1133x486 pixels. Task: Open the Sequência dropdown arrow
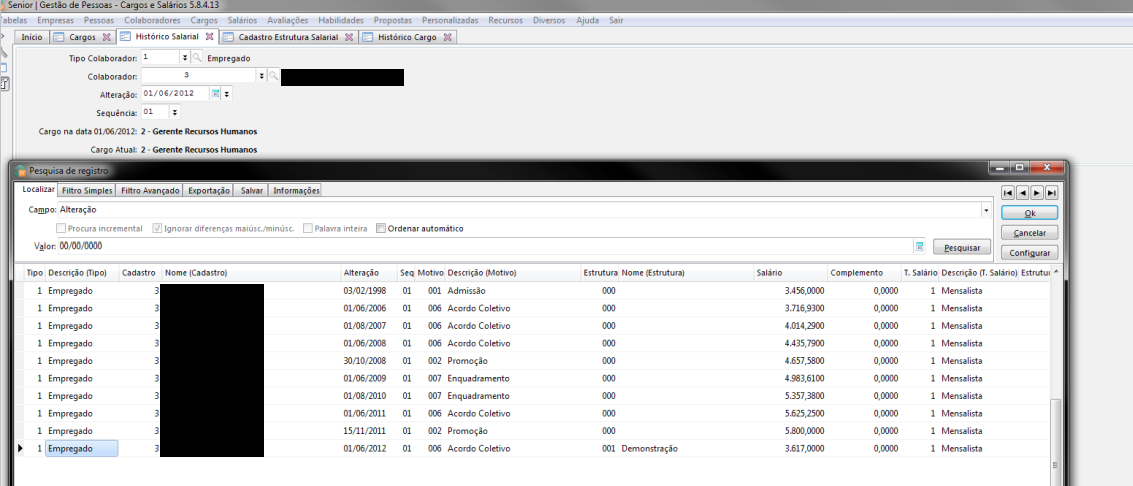[x=175, y=112]
